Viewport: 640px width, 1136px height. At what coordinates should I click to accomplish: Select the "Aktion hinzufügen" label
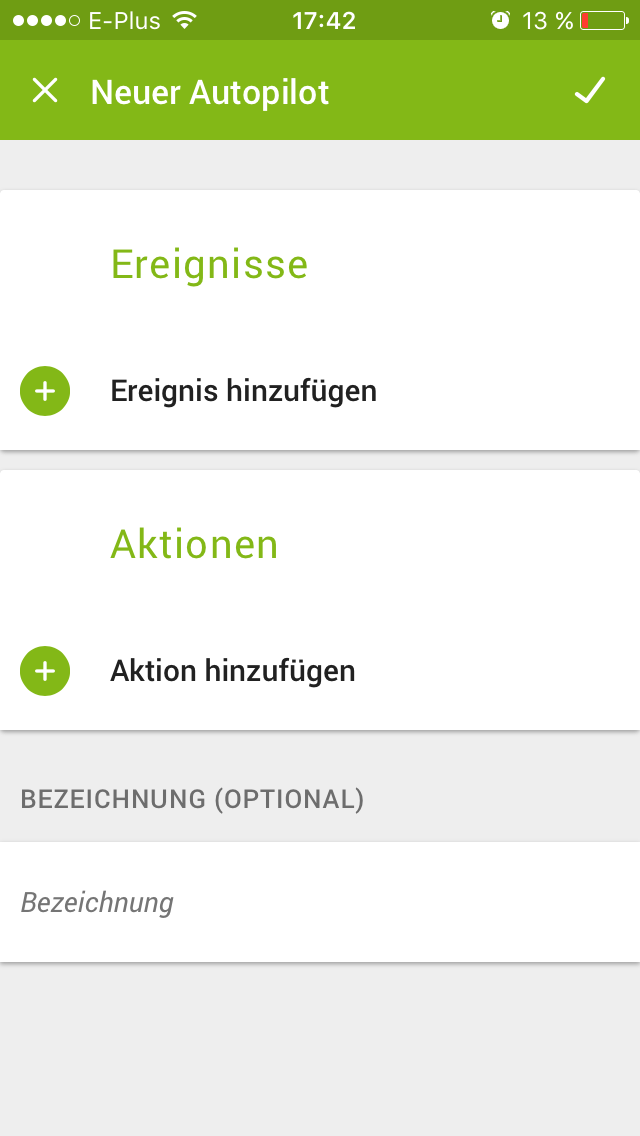pos(232,670)
